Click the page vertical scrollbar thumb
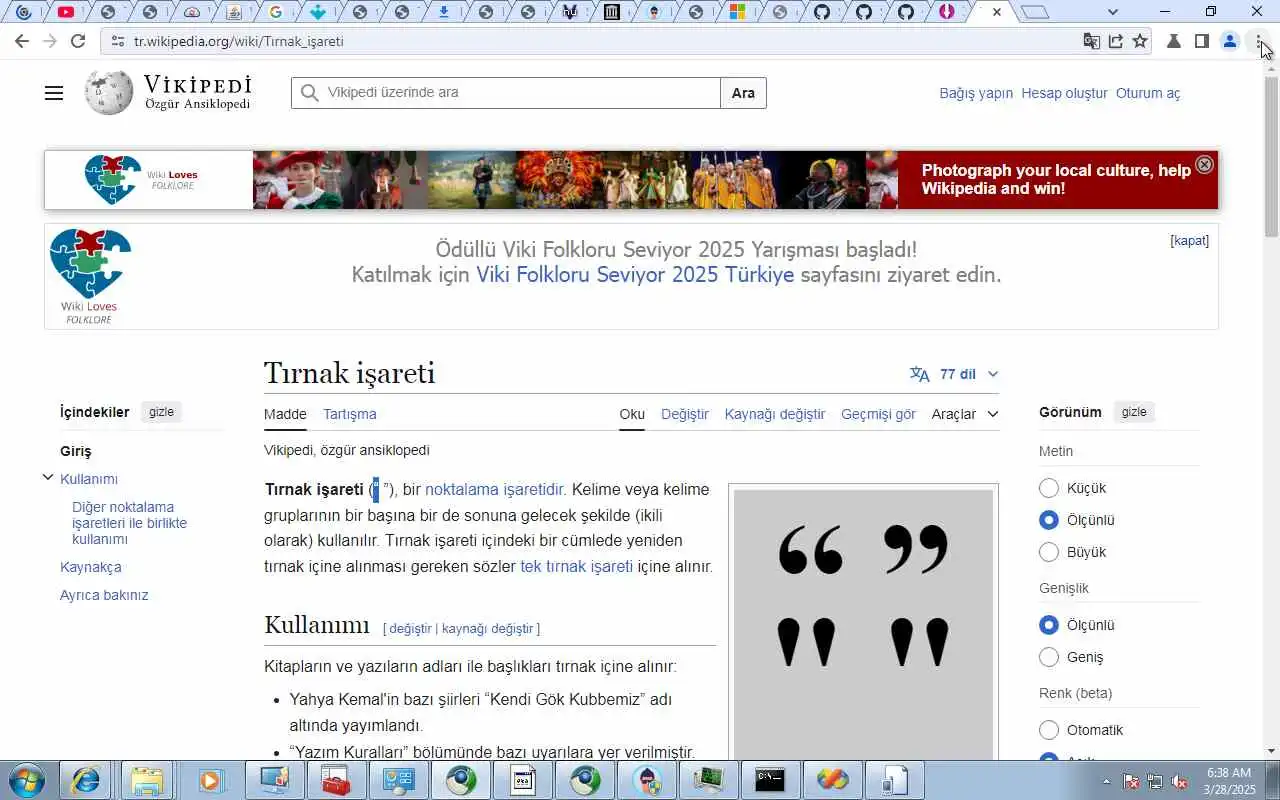 point(1271,155)
